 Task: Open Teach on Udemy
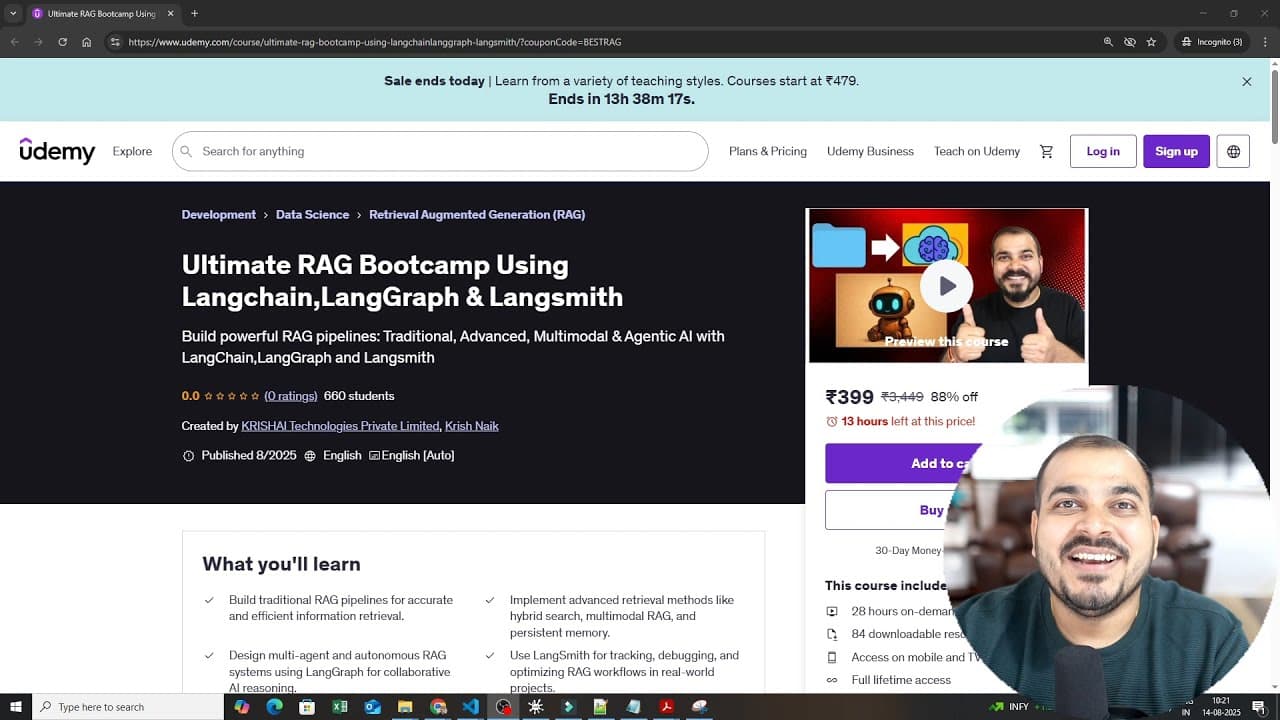[x=977, y=151]
